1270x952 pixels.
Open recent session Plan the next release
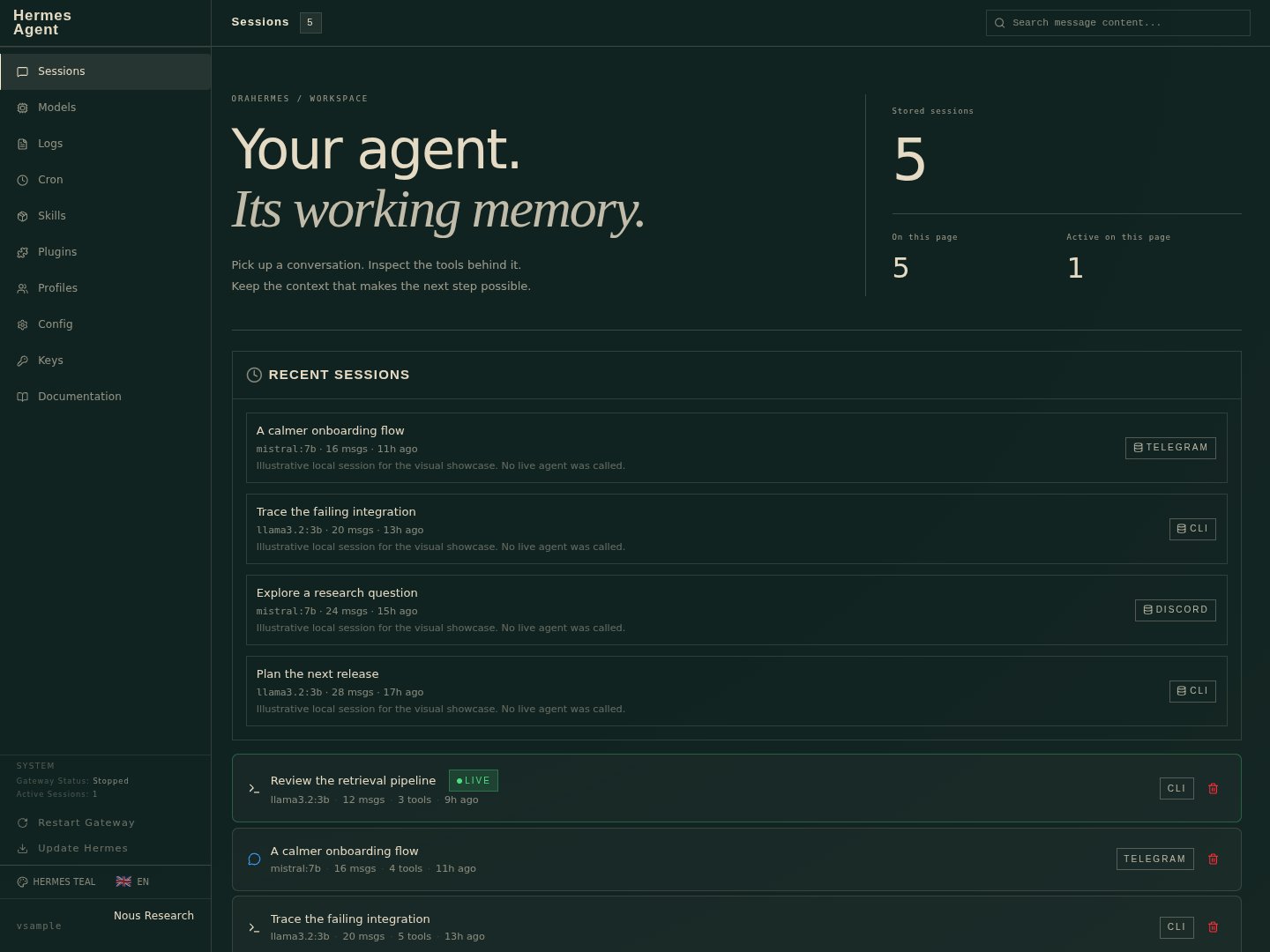(736, 691)
